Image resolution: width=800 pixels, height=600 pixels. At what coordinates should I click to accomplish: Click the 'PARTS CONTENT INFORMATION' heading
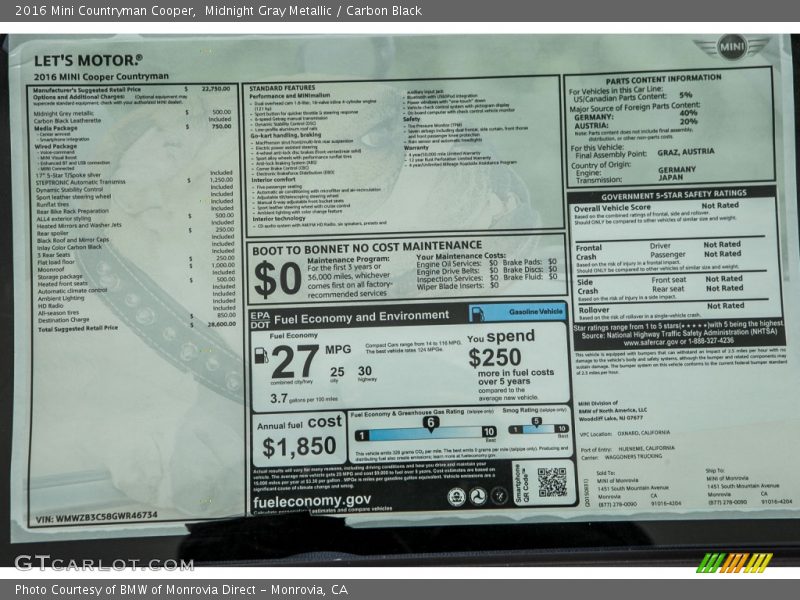[x=663, y=79]
